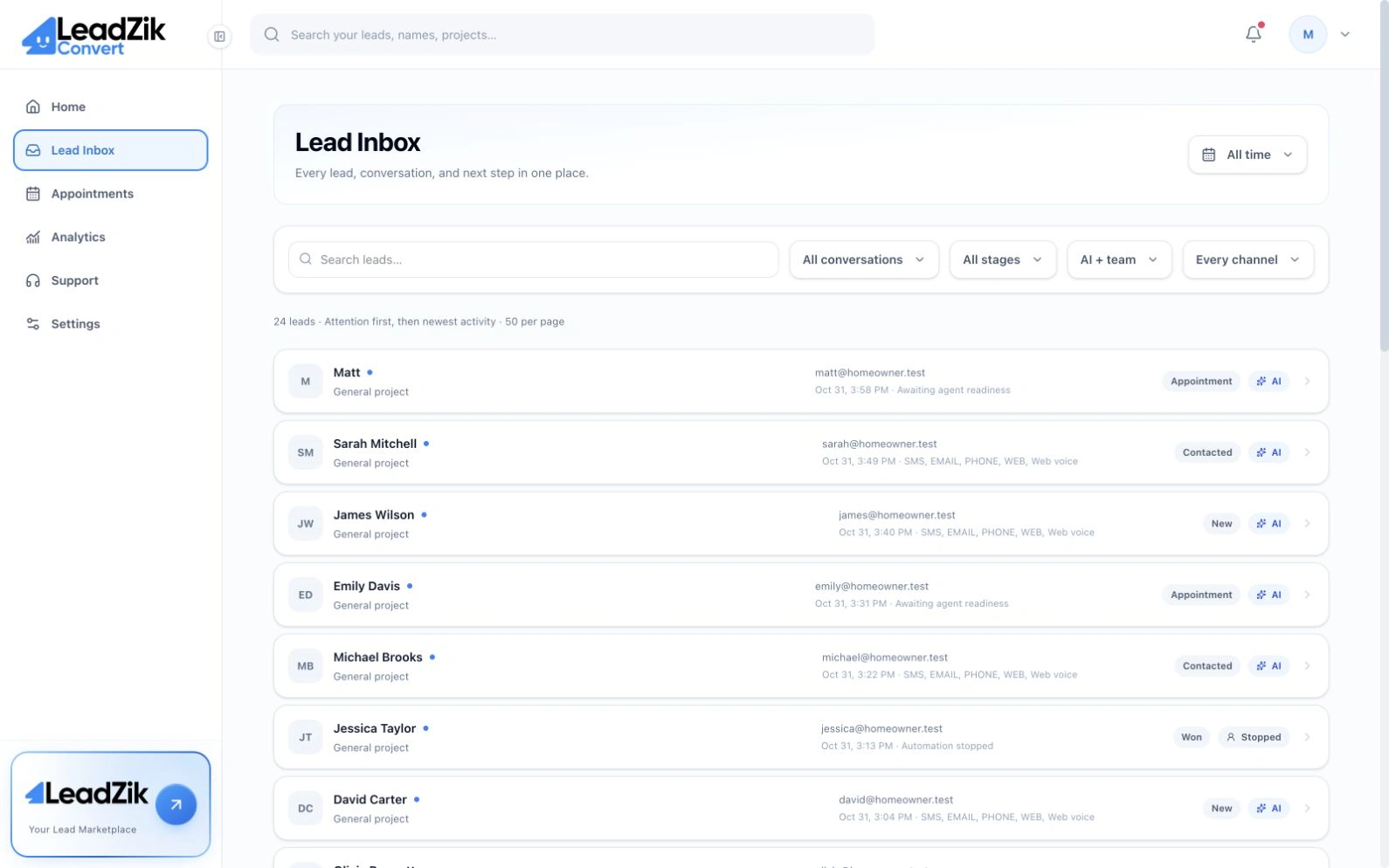Focus the global leads search bar
Viewport: 1389px width, 868px height.
[563, 35]
